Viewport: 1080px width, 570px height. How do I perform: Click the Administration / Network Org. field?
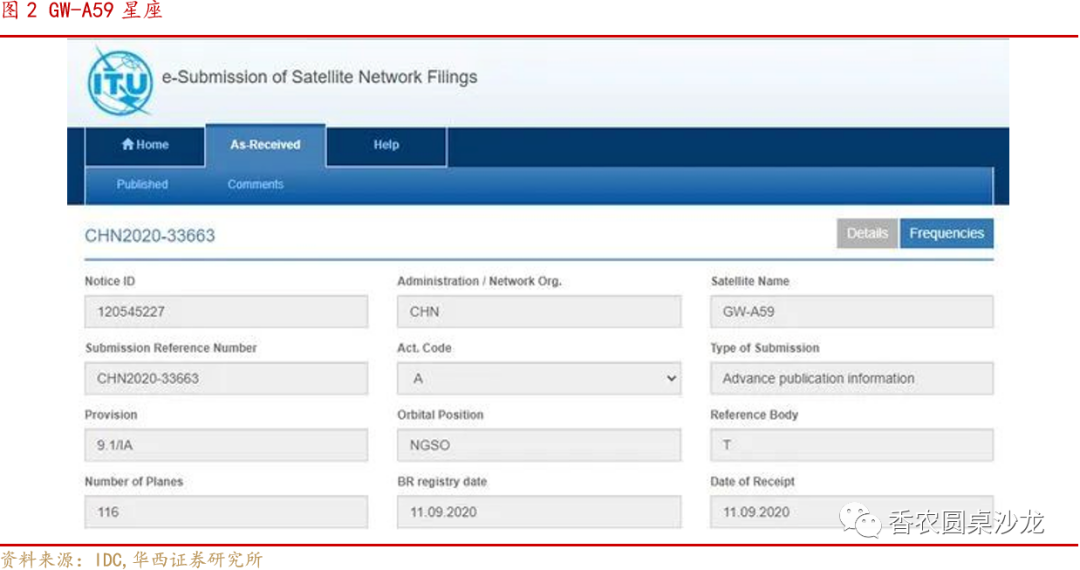pos(539,312)
